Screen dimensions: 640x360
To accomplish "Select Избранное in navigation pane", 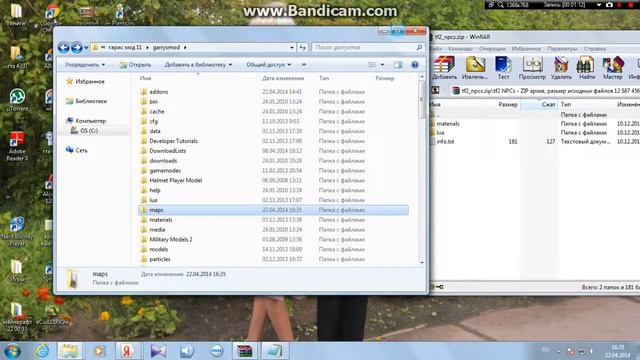I will click(85, 82).
